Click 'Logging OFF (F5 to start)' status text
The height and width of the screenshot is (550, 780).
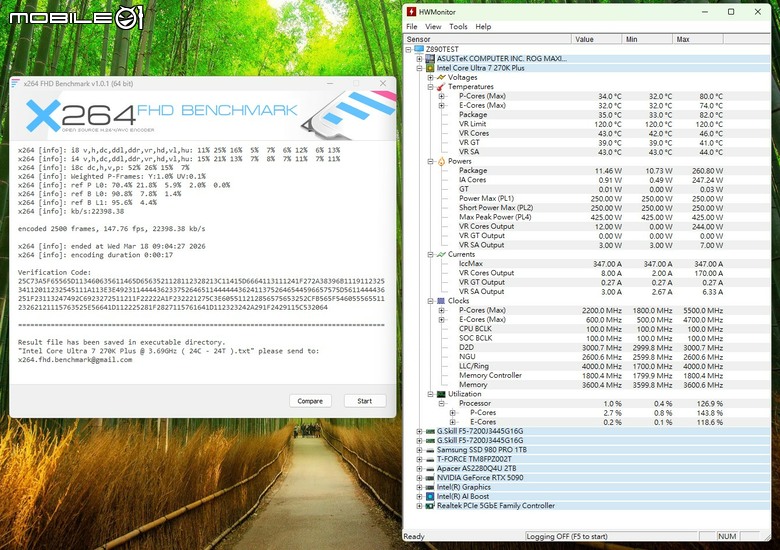click(567, 536)
